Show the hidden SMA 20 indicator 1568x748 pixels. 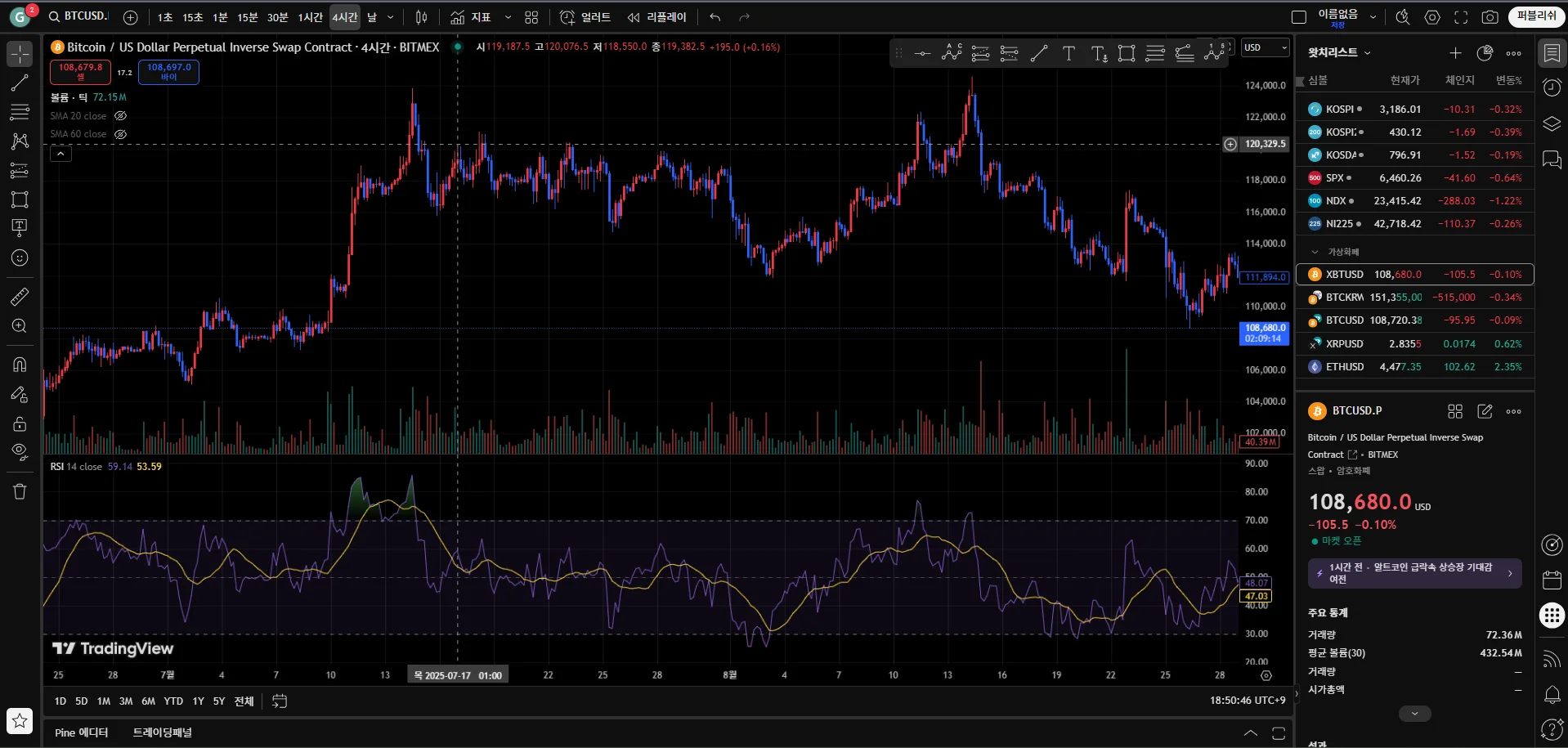click(x=121, y=116)
